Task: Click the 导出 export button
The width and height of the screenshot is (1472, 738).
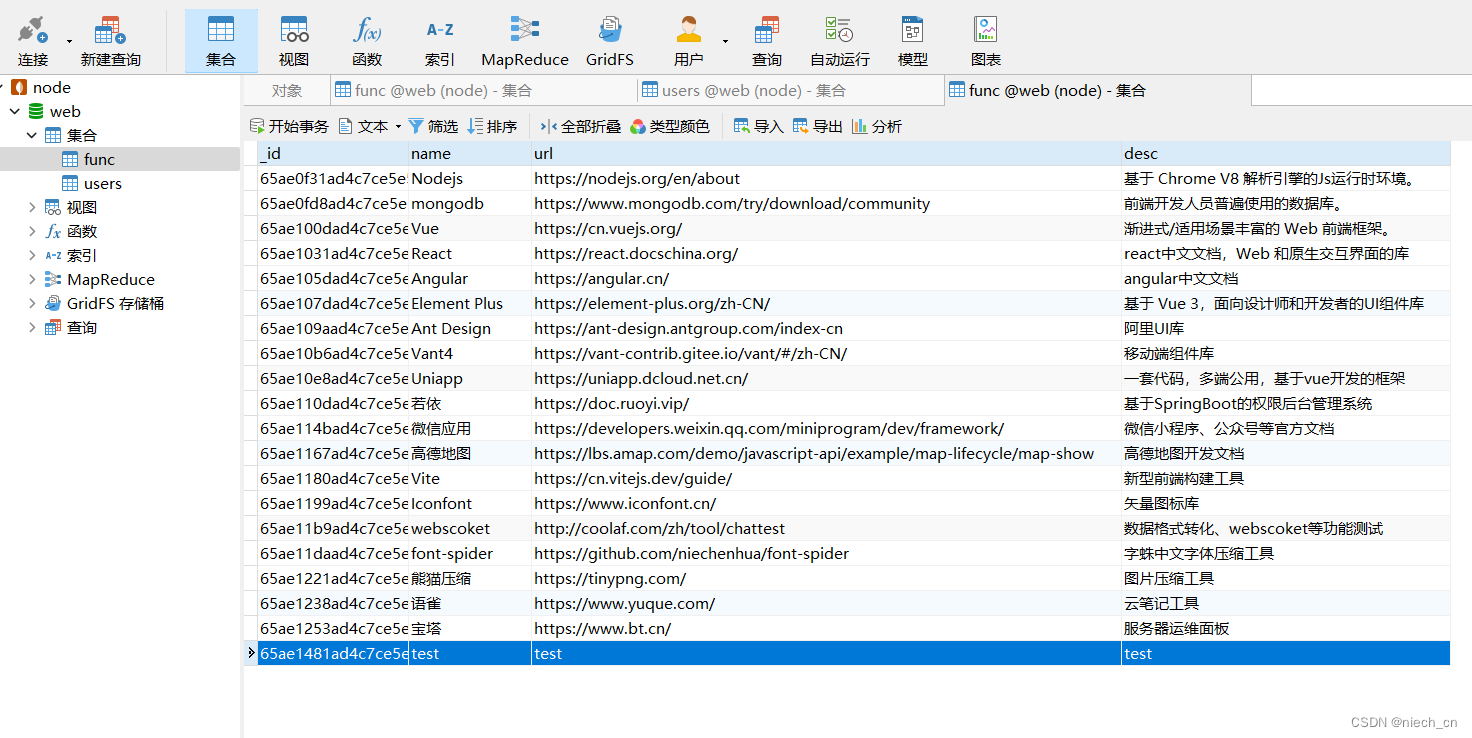Action: (x=818, y=126)
